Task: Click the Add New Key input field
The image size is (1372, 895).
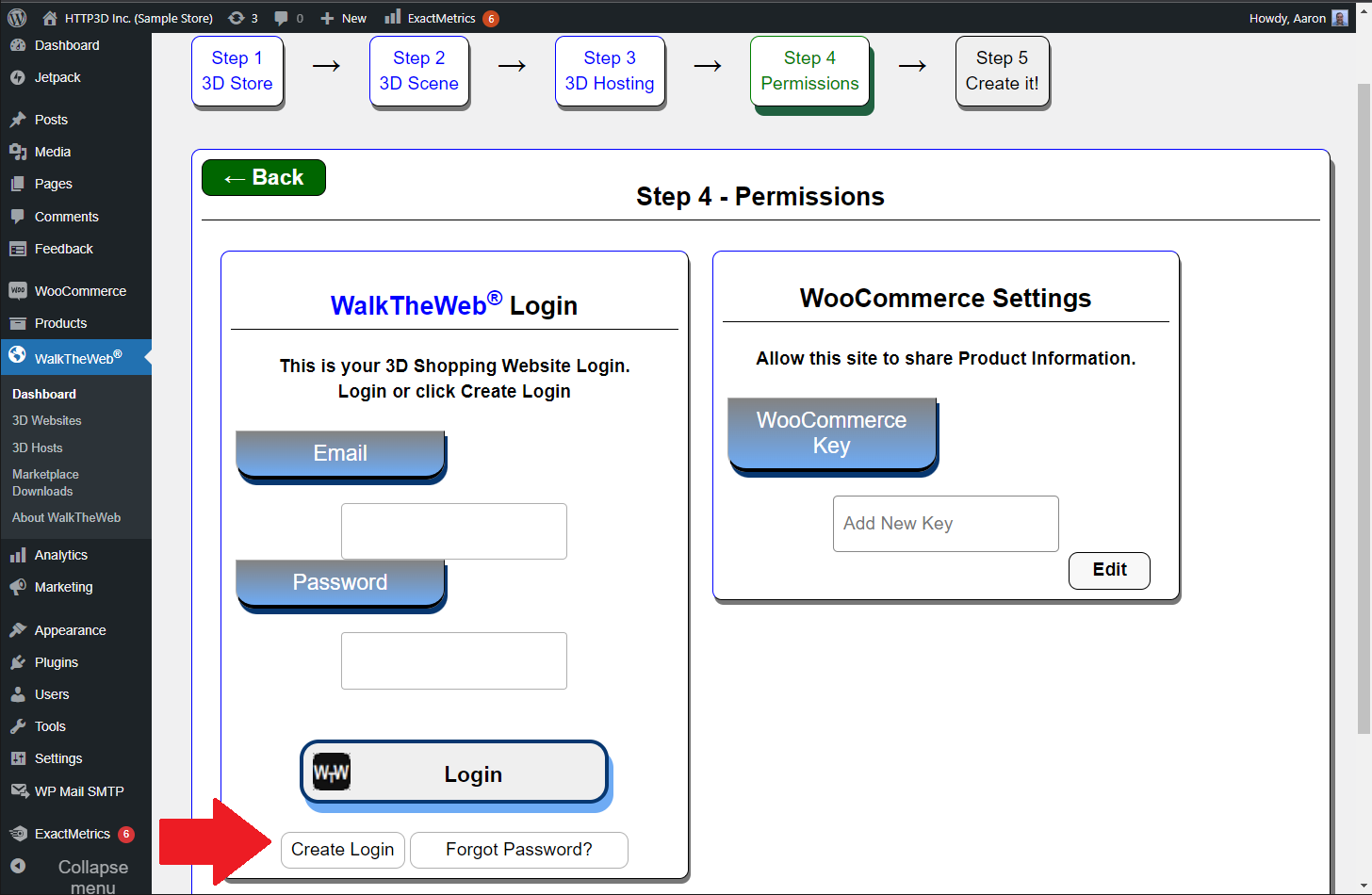Action: pyautogui.click(x=946, y=524)
